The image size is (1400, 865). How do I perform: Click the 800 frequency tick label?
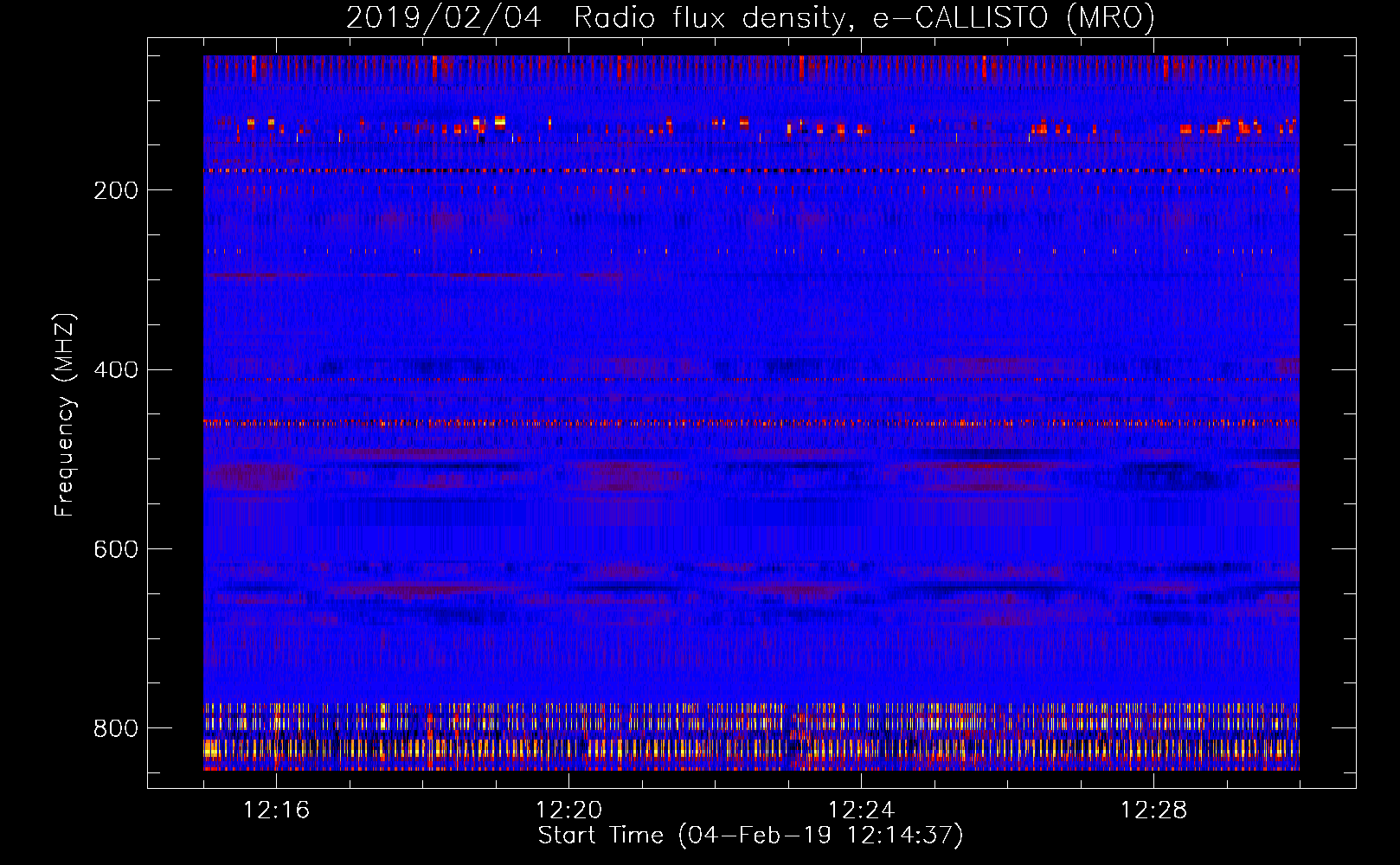(115, 729)
